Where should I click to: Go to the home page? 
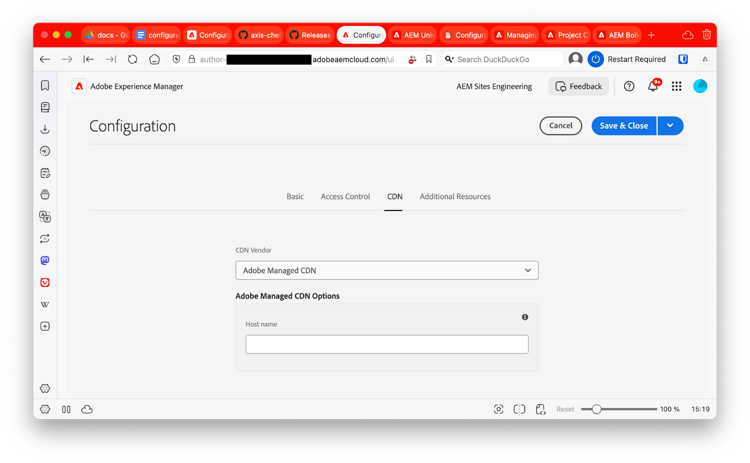154,59
